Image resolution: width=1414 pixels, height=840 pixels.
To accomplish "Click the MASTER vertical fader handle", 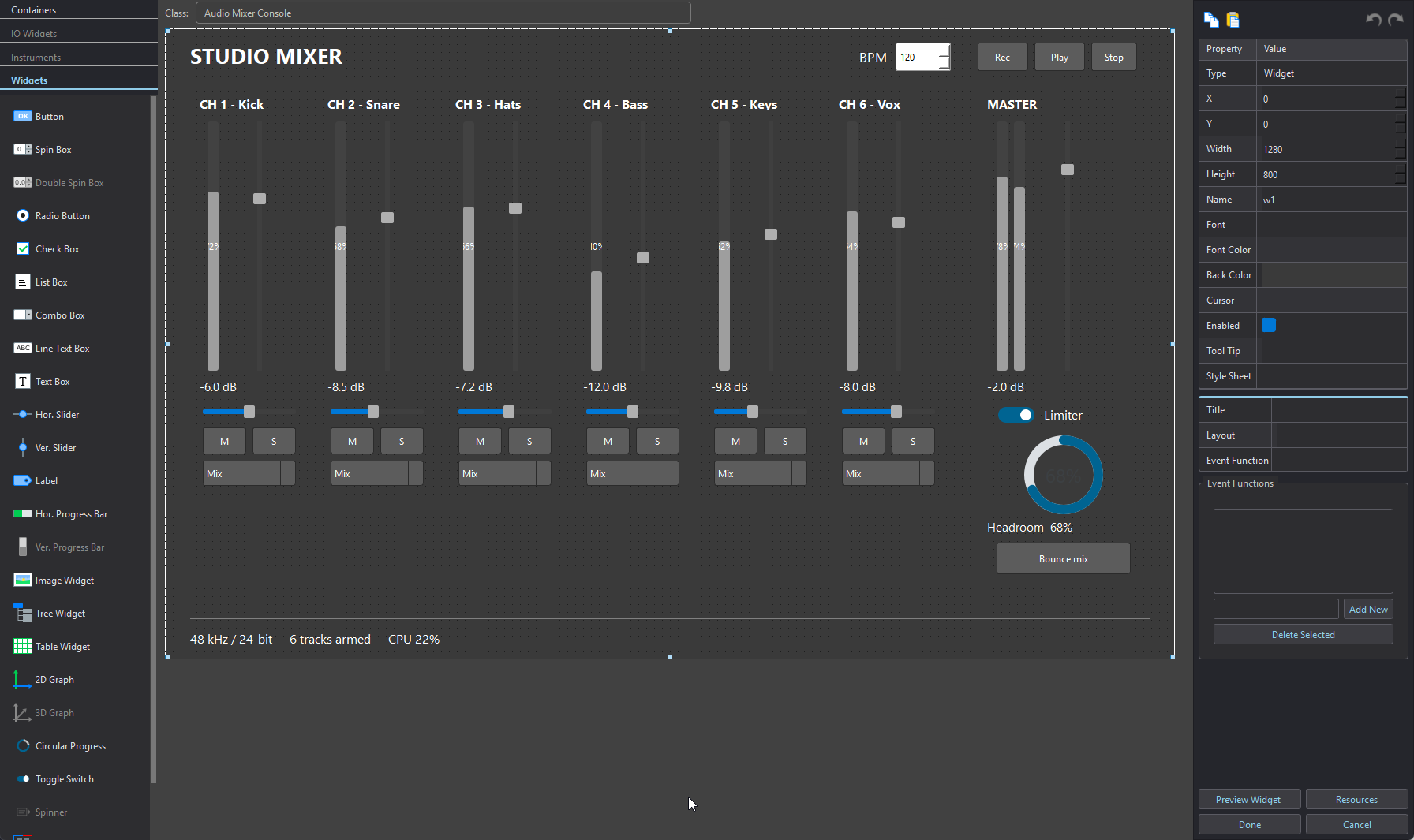I will coord(1068,170).
